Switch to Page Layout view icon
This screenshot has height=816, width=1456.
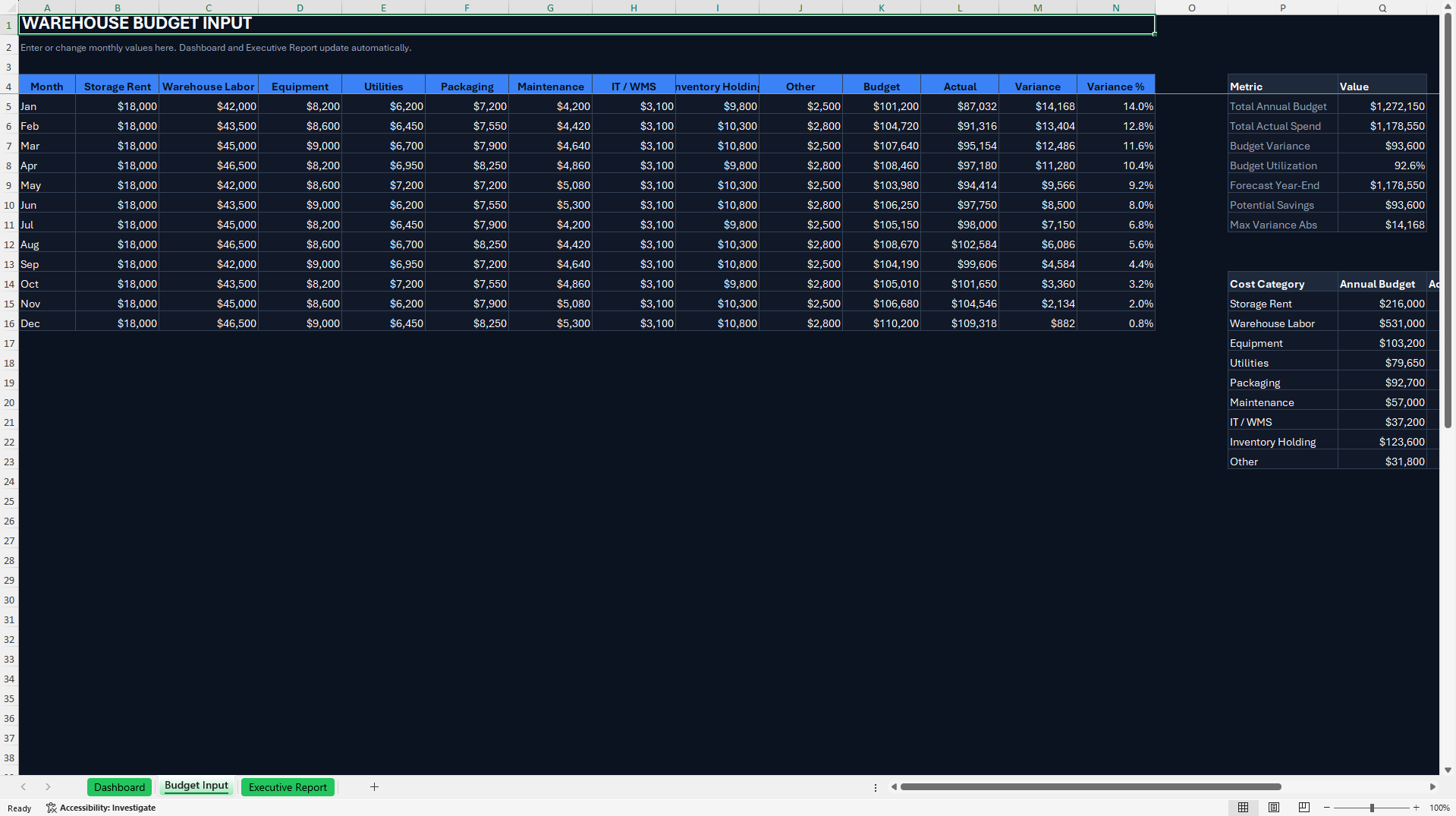(1274, 808)
